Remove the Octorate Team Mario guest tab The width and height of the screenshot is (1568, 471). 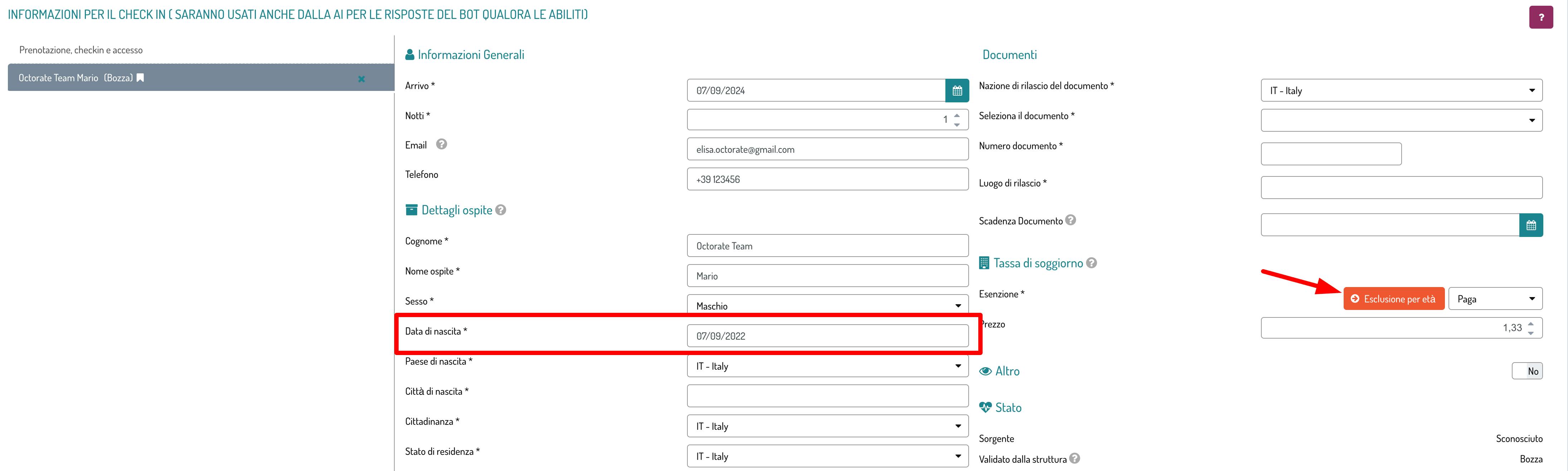tap(361, 78)
